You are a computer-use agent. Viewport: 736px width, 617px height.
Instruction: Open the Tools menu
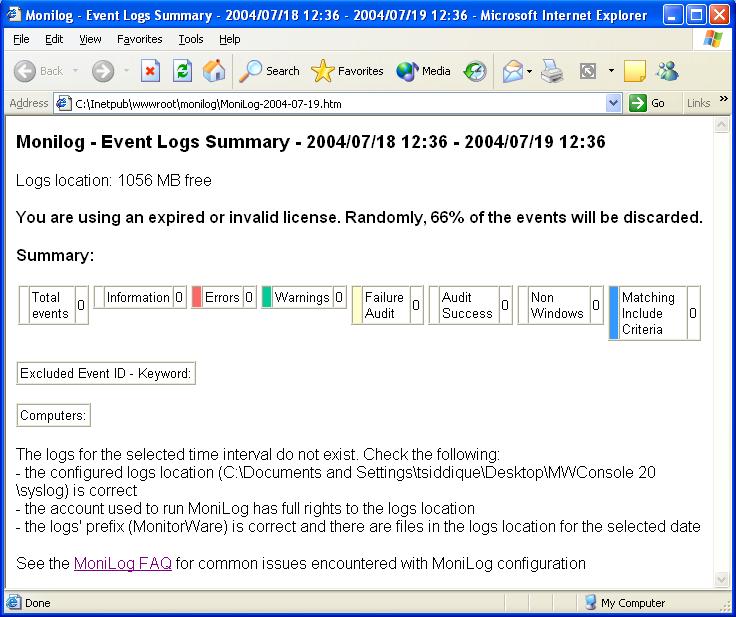[x=190, y=39]
